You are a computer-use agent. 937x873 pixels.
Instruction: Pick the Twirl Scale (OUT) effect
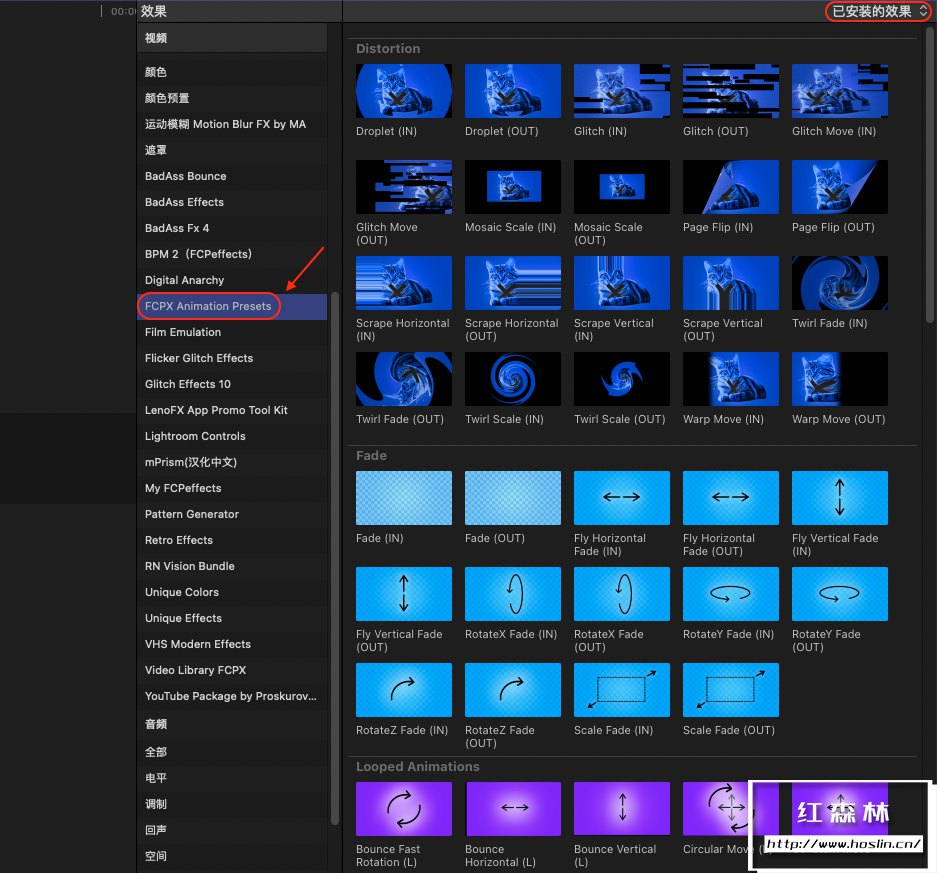pos(621,379)
